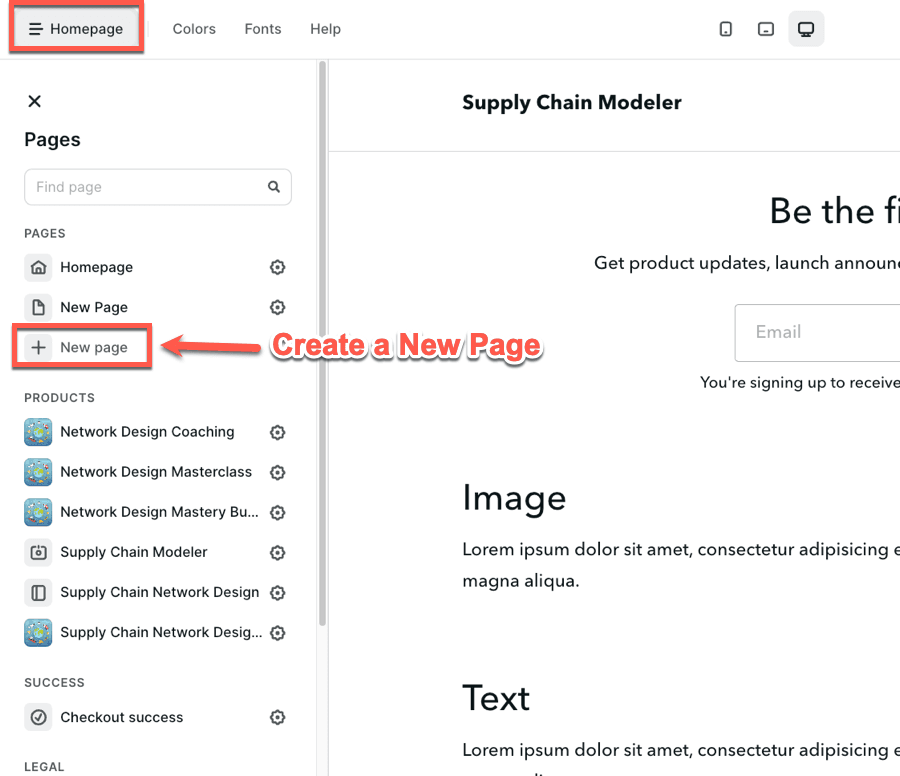
Task: Open the Fonts menu
Action: pyautogui.click(x=263, y=29)
